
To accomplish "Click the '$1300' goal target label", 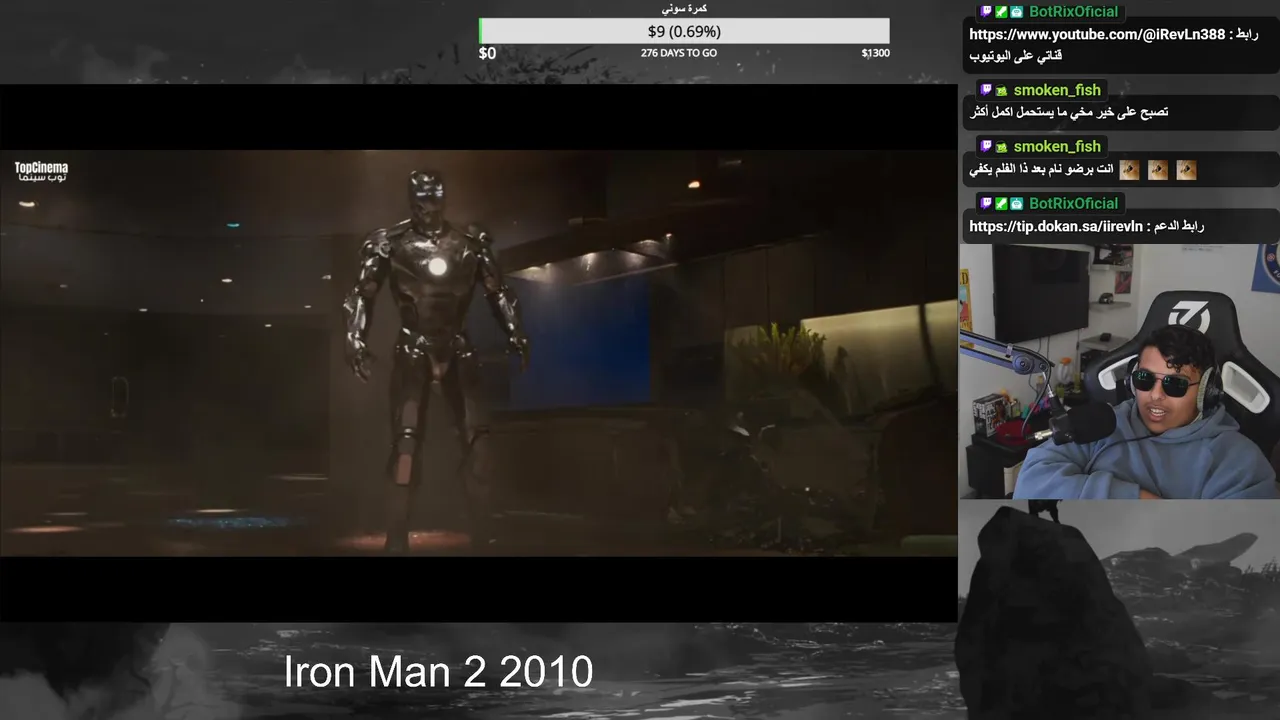I will pyautogui.click(x=875, y=53).
